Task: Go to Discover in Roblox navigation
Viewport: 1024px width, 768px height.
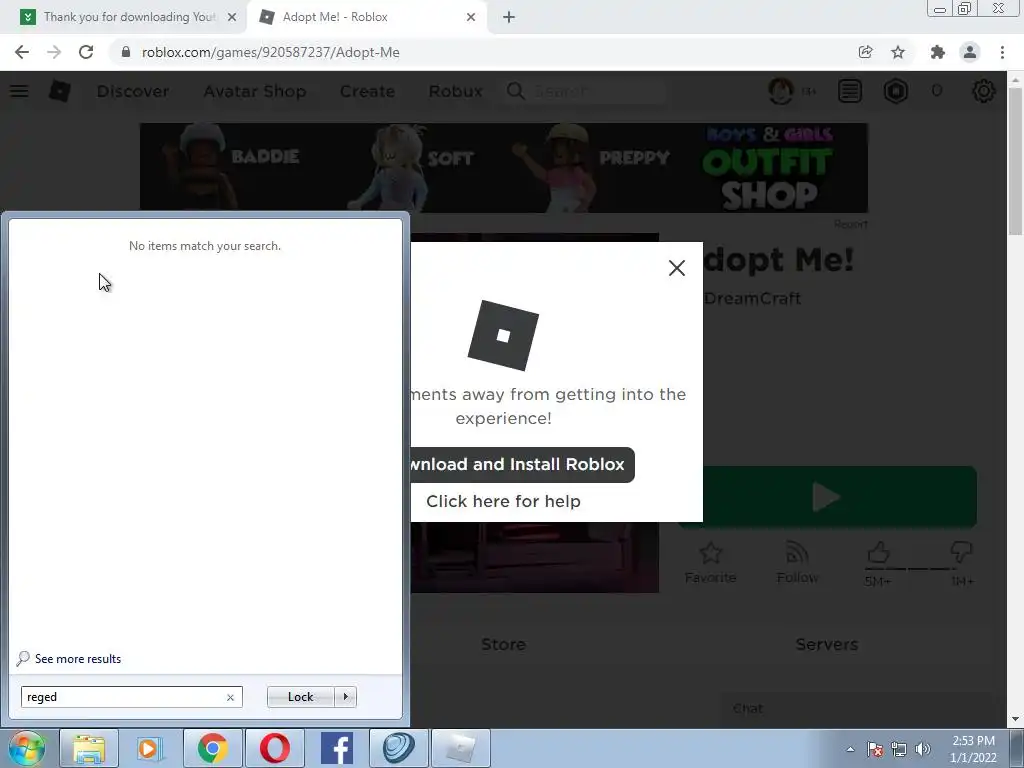Action: tap(133, 91)
